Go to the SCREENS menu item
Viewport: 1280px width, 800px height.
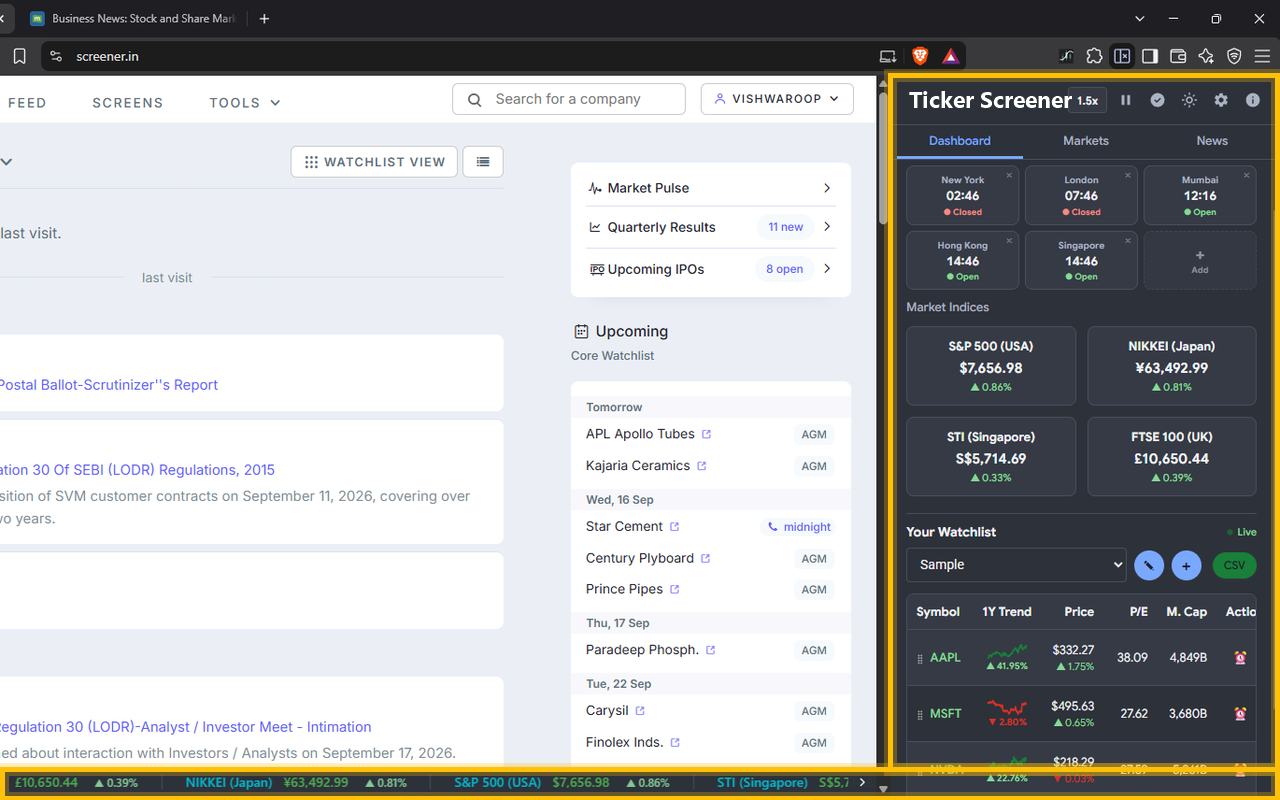(x=128, y=102)
